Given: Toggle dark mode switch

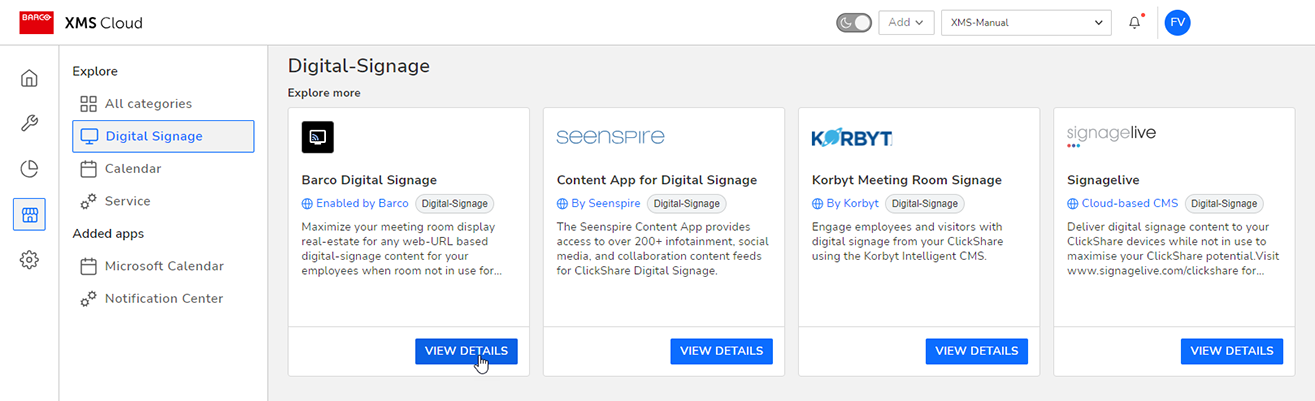Looking at the screenshot, I should (854, 22).
